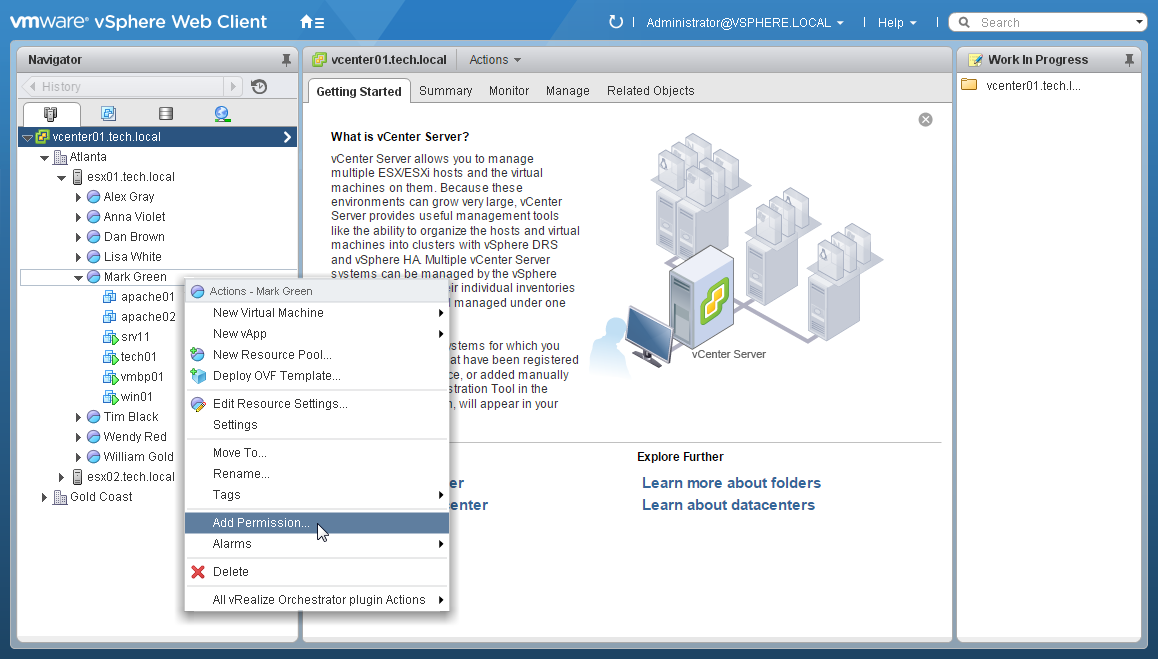Screen dimensions: 1158x659
Task: Expand the Dan Brown resource pool
Action: (x=78, y=237)
